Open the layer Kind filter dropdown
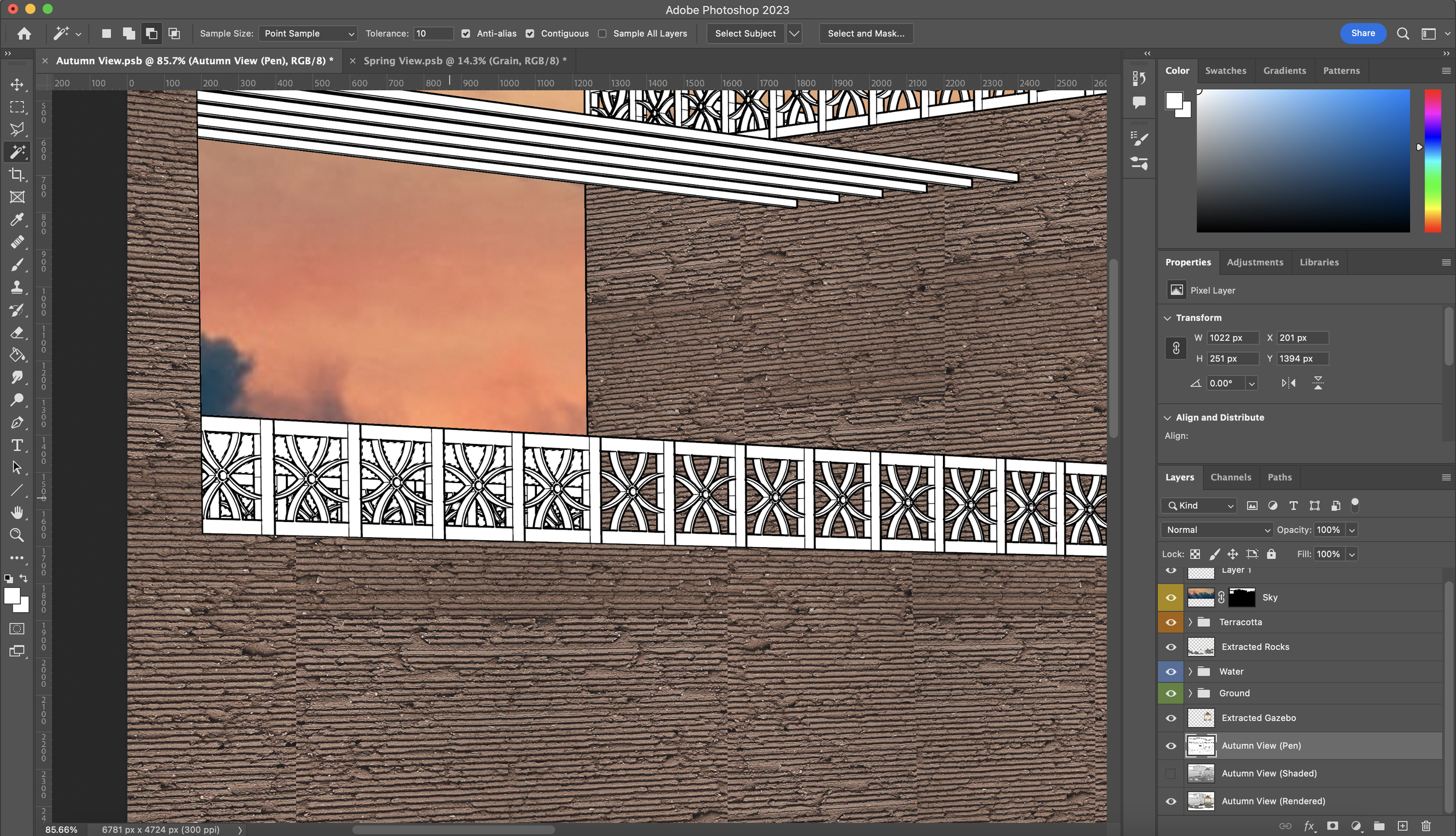1456x836 pixels. click(1198, 506)
